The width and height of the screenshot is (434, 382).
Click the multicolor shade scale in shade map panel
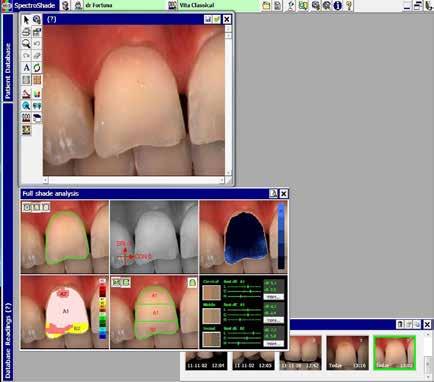[103, 309]
